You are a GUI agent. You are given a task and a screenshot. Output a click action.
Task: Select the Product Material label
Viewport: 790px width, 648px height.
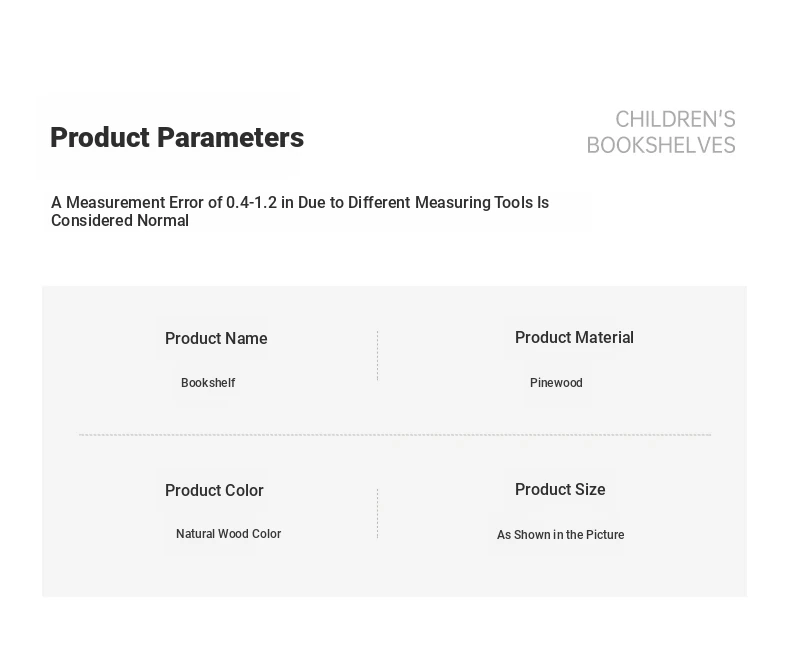pyautogui.click(x=574, y=338)
